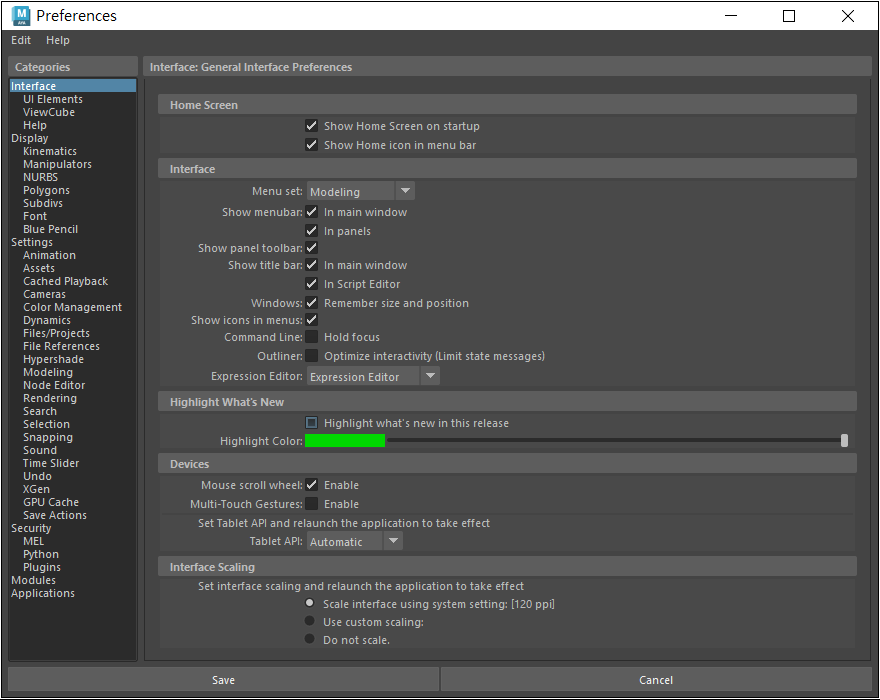The image size is (880, 700).
Task: Select Use custom scaling option
Action: pyautogui.click(x=309, y=621)
